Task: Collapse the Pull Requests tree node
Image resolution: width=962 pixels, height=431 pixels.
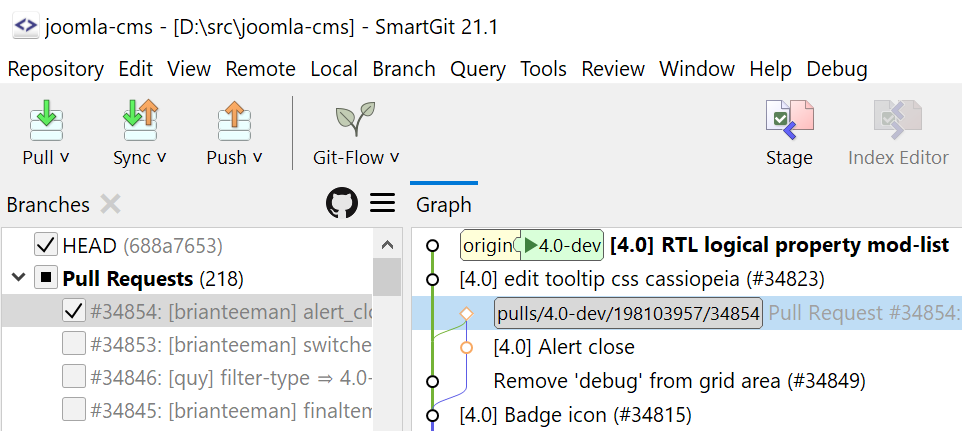Action: (x=18, y=278)
